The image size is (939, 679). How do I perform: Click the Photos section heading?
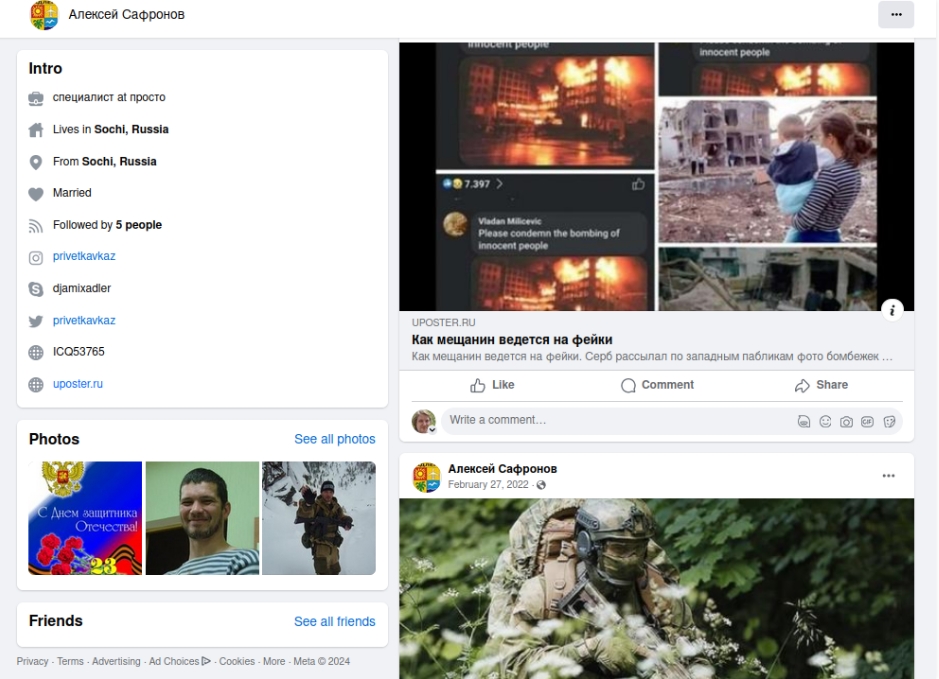[x=54, y=439]
